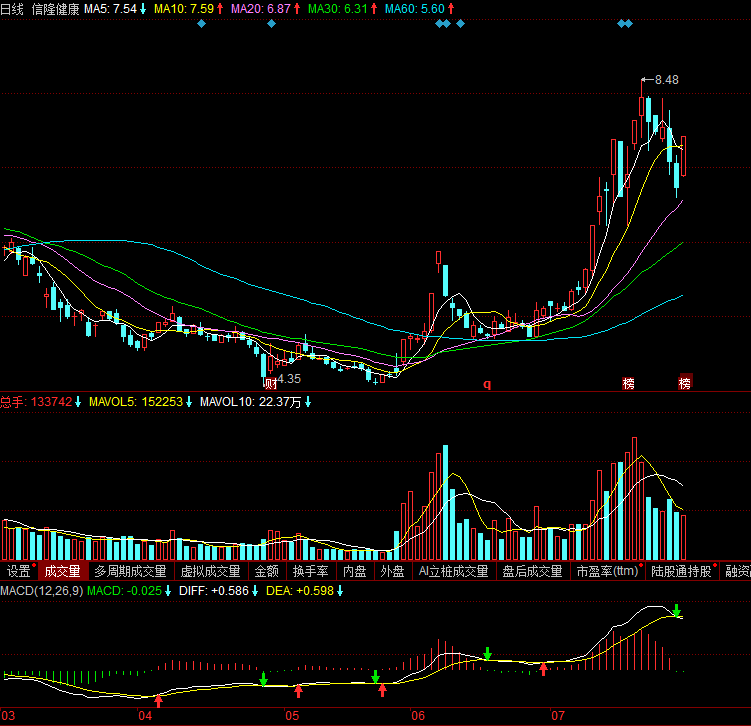Click the red q marker below candles
Image resolution: width=751 pixels, height=726 pixels.
[488, 383]
